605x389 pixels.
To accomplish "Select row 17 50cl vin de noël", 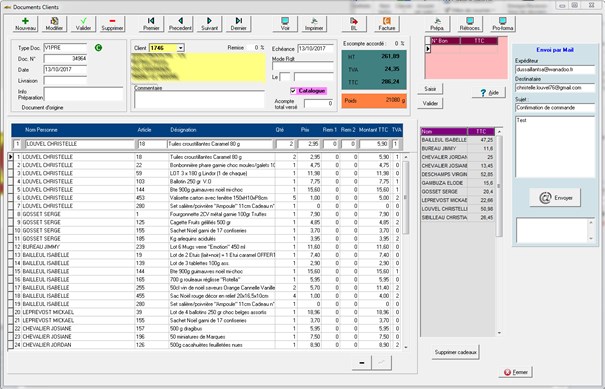I will (x=204, y=288).
